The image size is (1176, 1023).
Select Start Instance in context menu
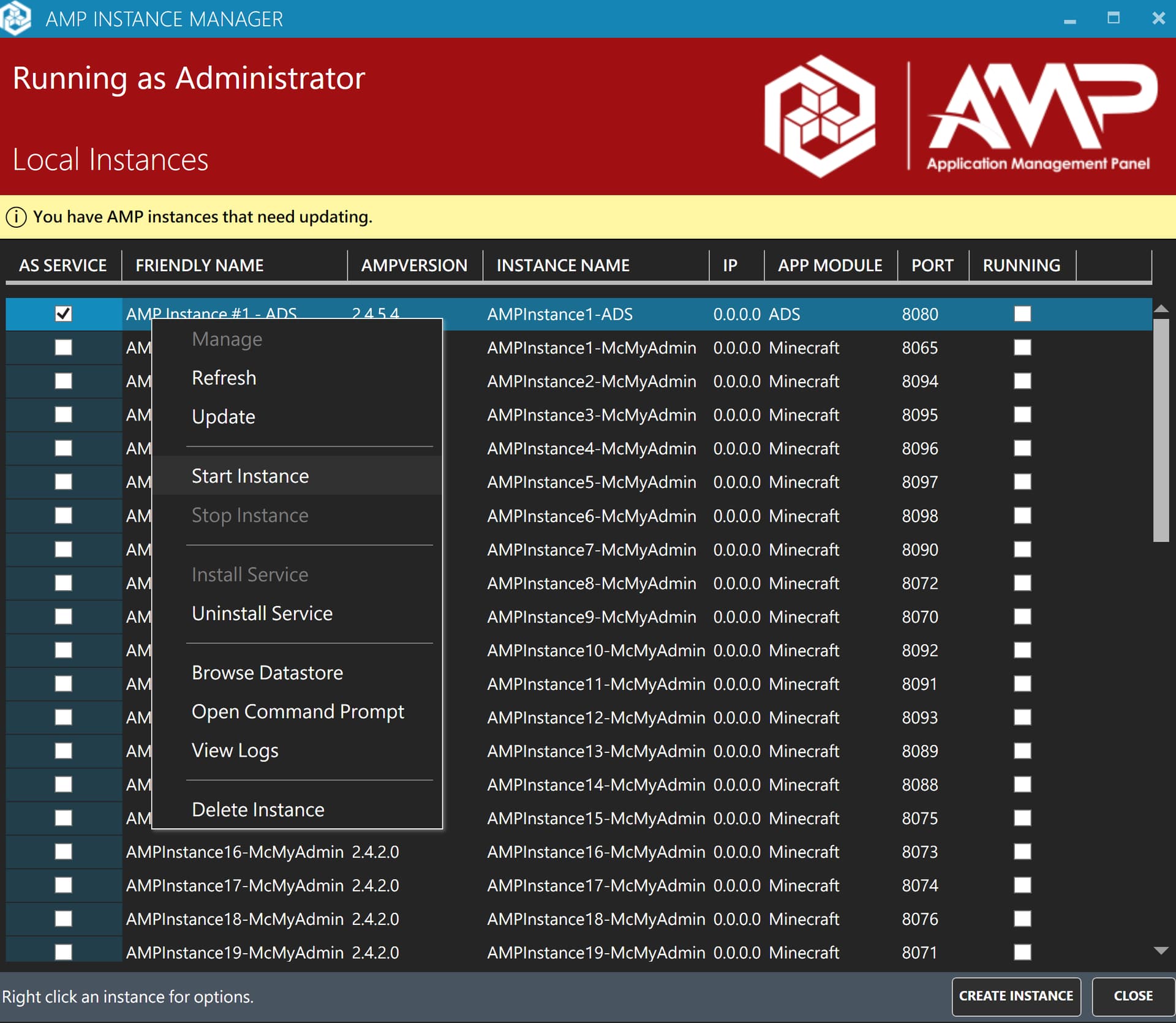click(297, 476)
